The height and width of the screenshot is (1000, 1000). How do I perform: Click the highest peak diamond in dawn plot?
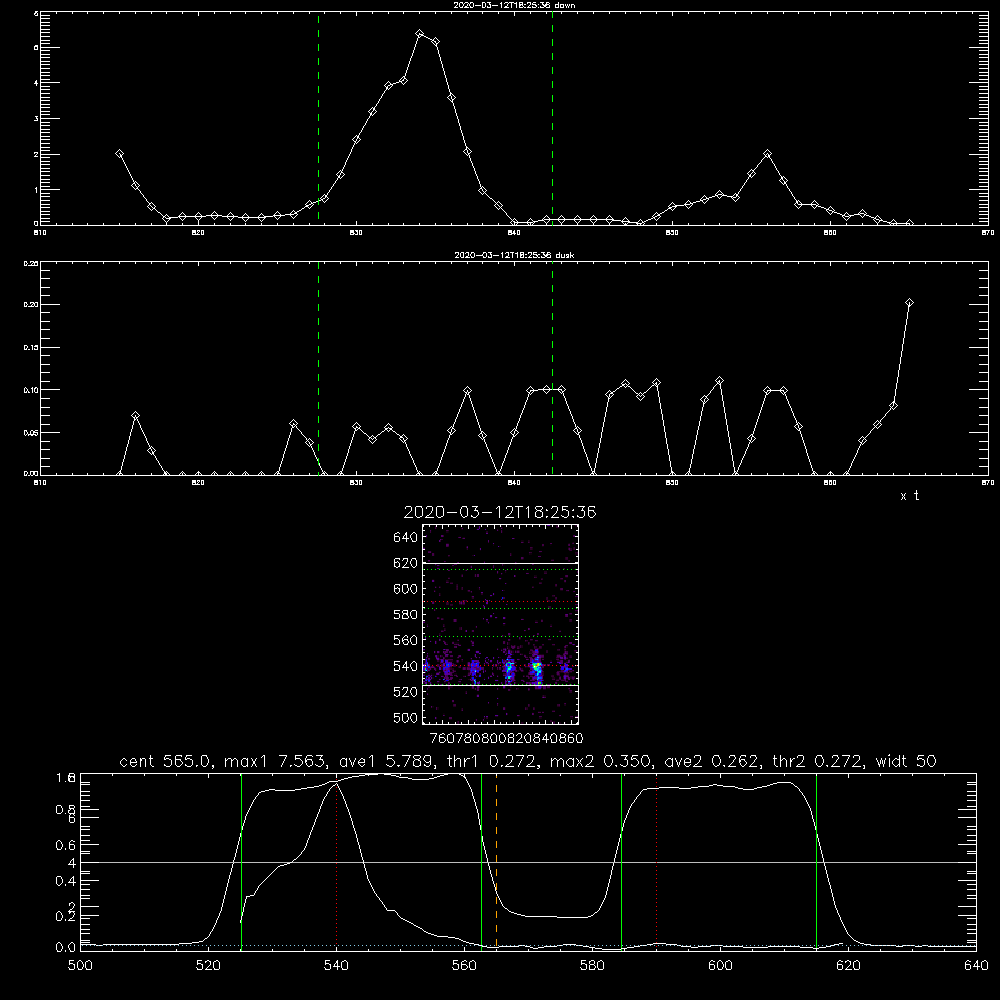pos(419,33)
